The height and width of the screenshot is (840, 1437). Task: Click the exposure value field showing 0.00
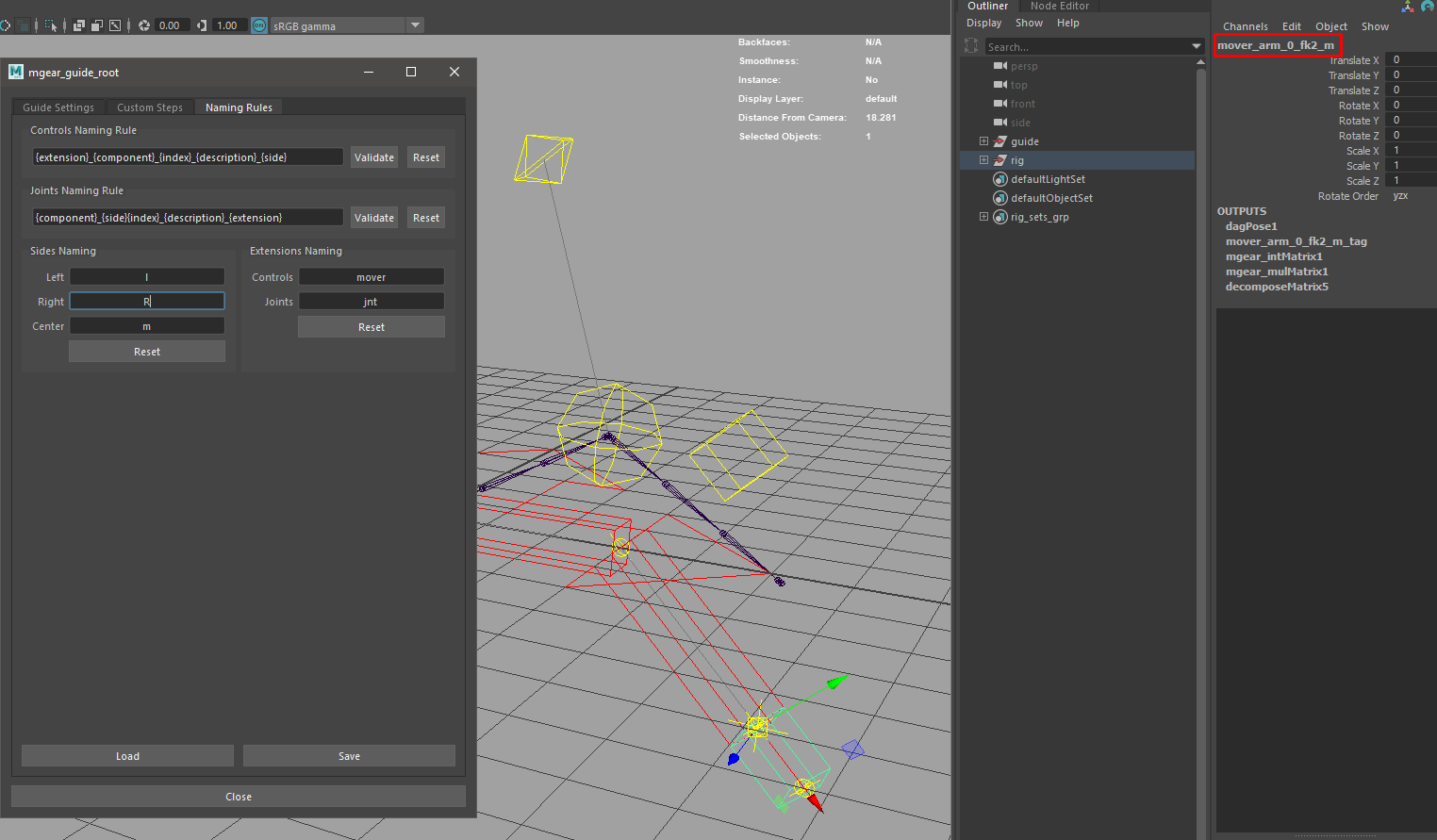tap(173, 25)
